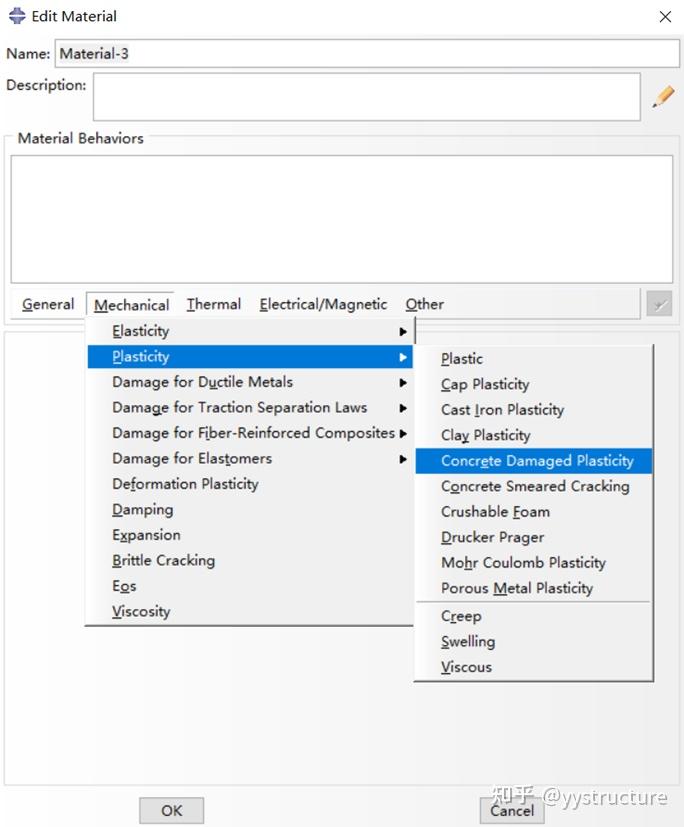
Task: Close the Edit Material dialog
Action: click(x=665, y=16)
